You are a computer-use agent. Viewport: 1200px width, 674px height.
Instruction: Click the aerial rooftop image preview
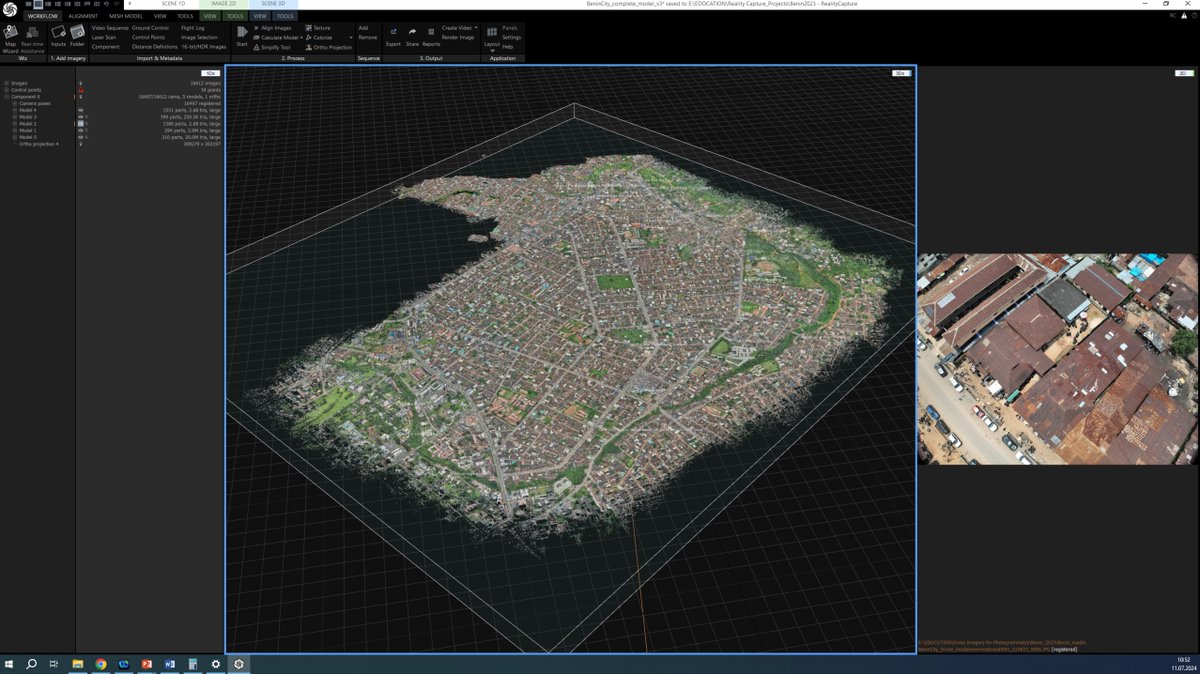(x=1058, y=358)
